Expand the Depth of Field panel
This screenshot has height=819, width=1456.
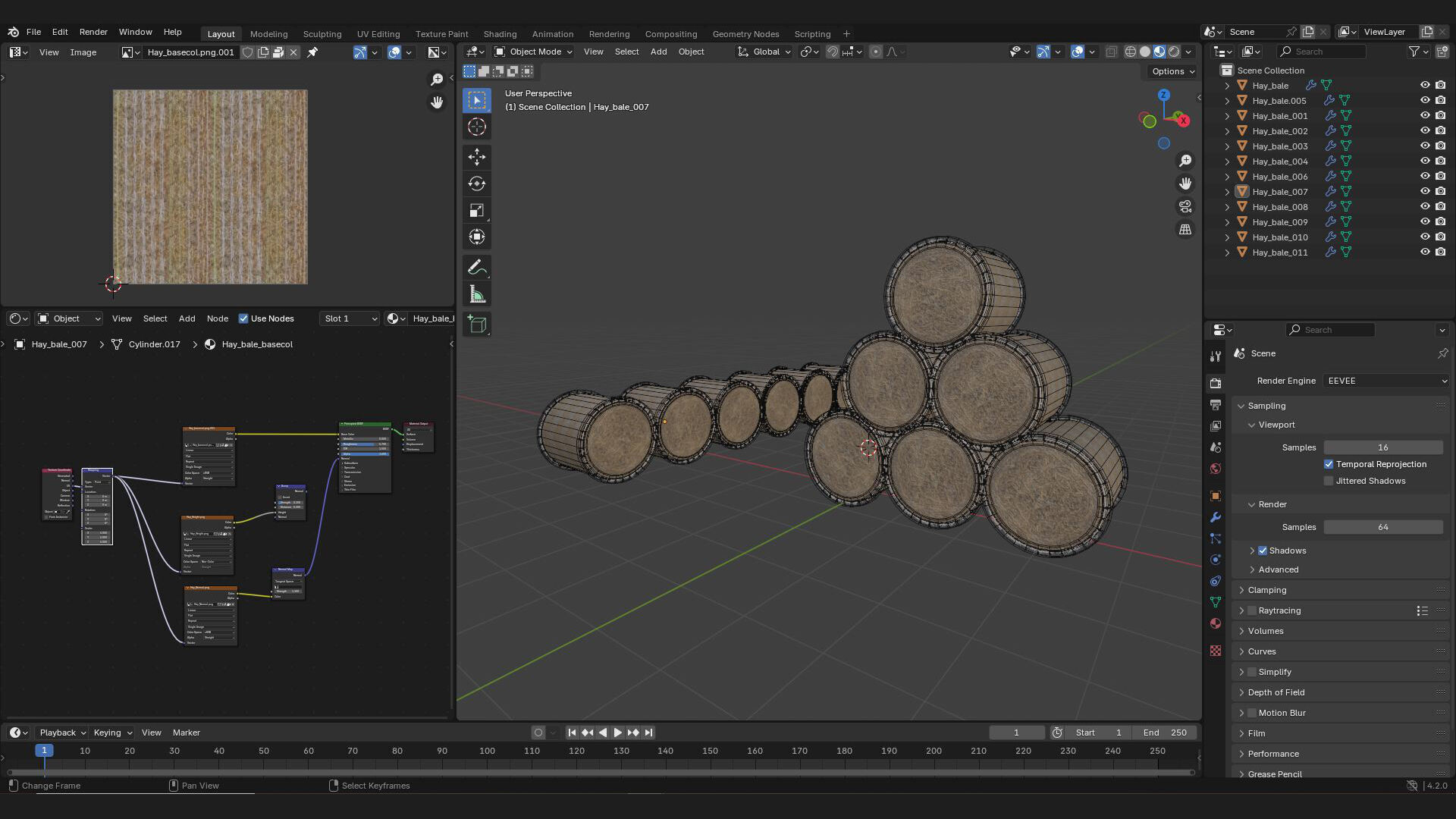coord(1276,692)
